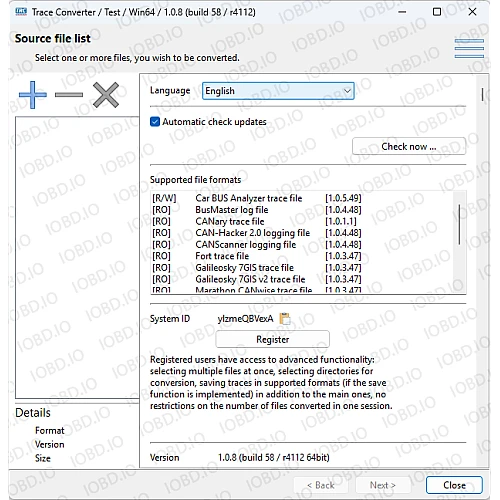Screen dimensions: 500x500
Task: Add a source file with plus icon
Action: pyautogui.click(x=33, y=95)
